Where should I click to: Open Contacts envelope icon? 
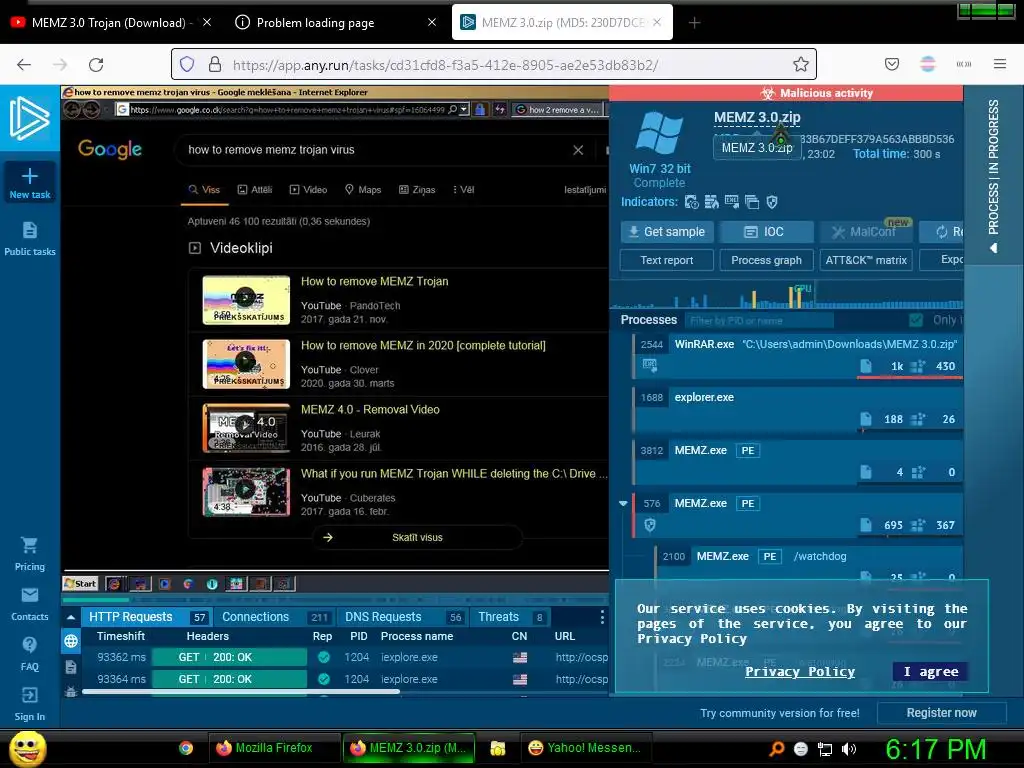point(29,595)
